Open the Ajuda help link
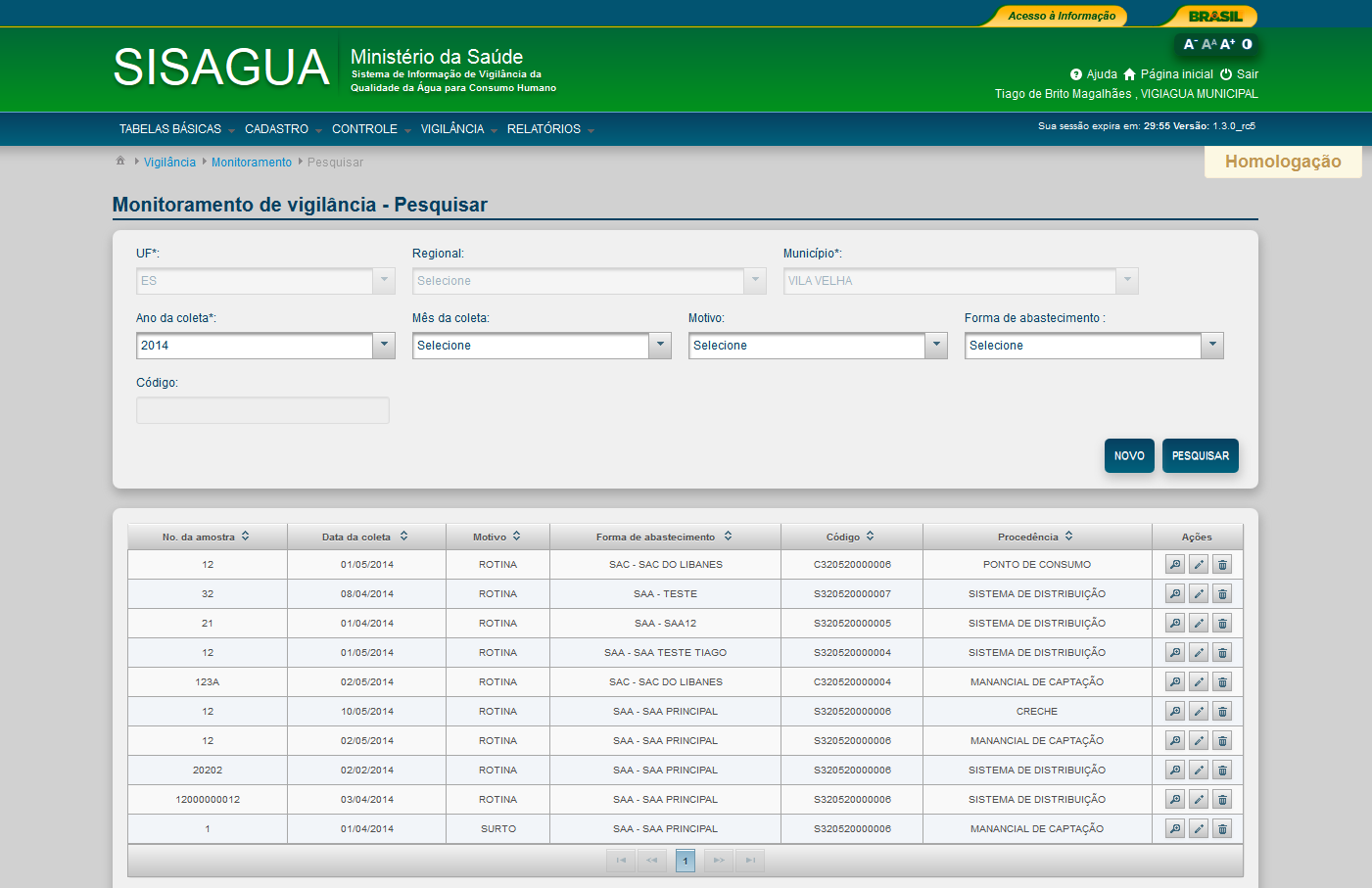 [1094, 74]
